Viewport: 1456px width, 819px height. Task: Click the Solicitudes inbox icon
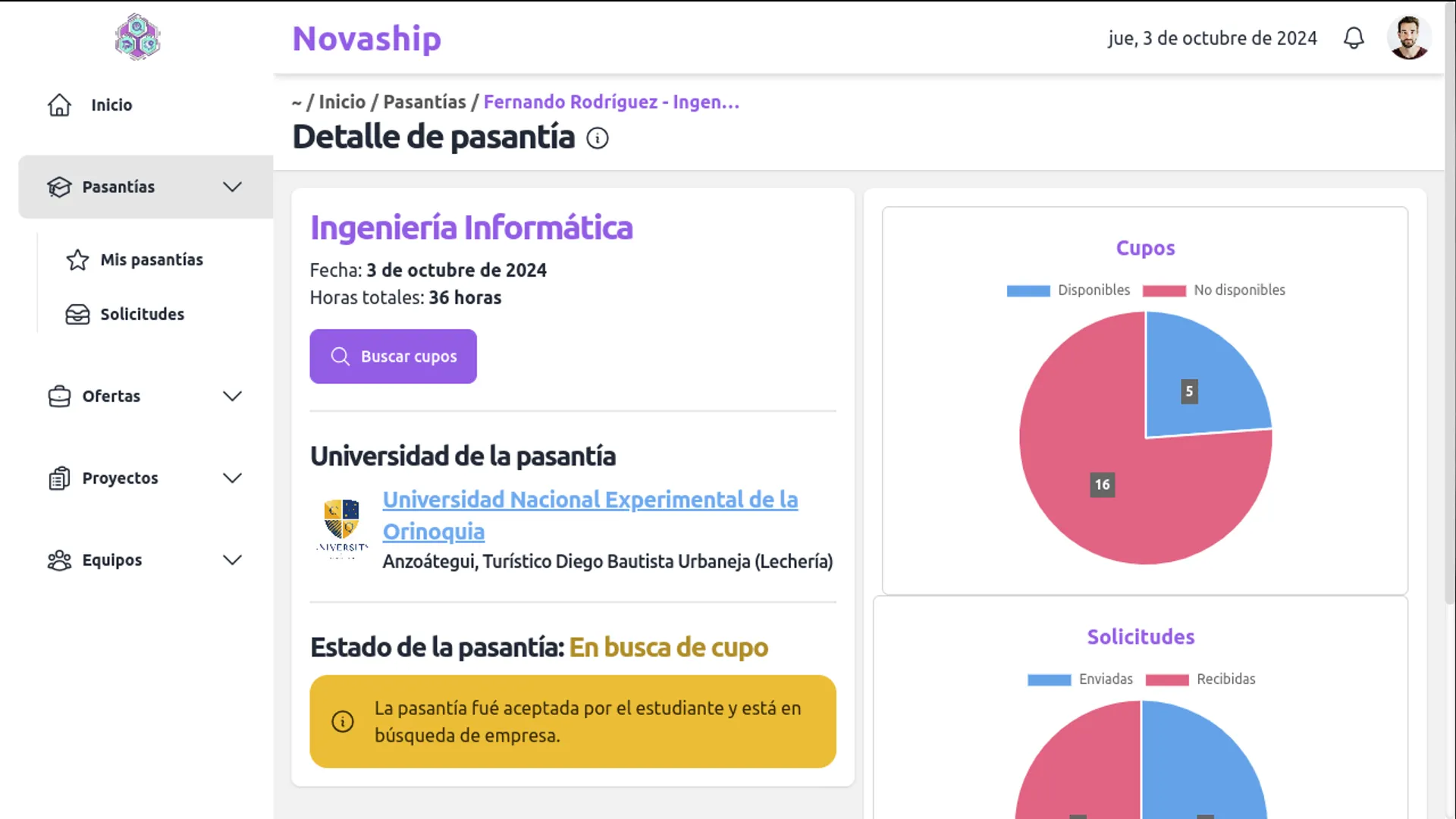pyautogui.click(x=77, y=314)
